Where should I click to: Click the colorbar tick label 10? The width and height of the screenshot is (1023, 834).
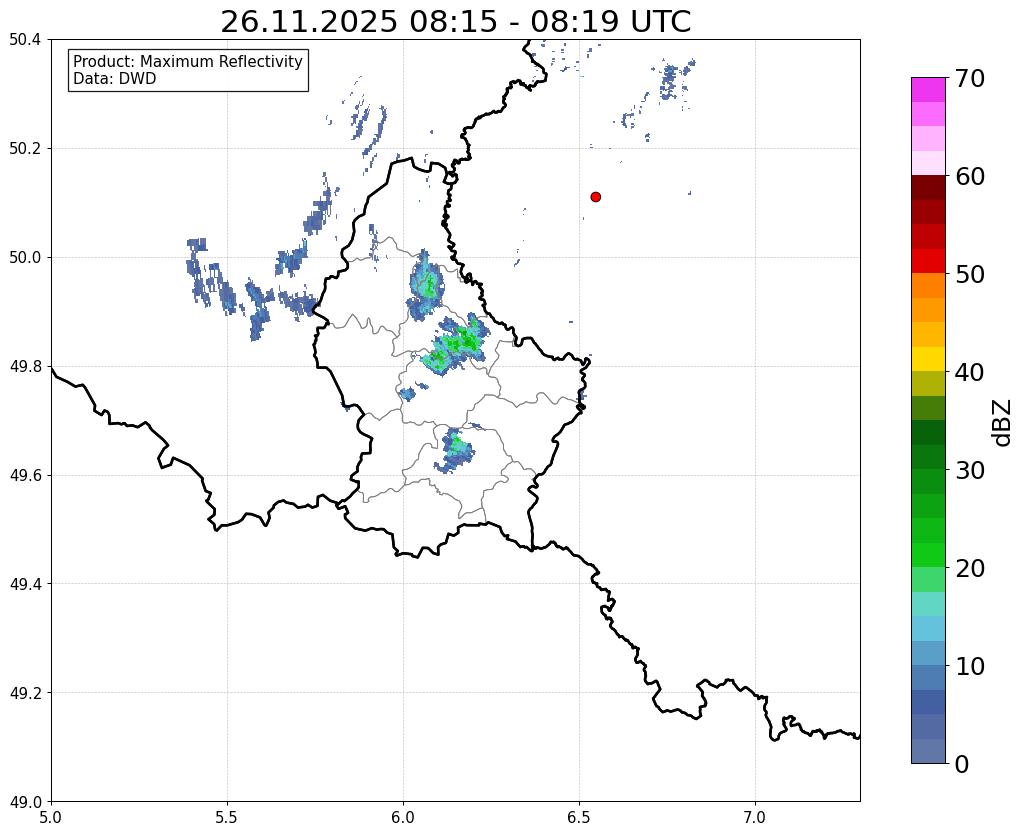[x=970, y=666]
